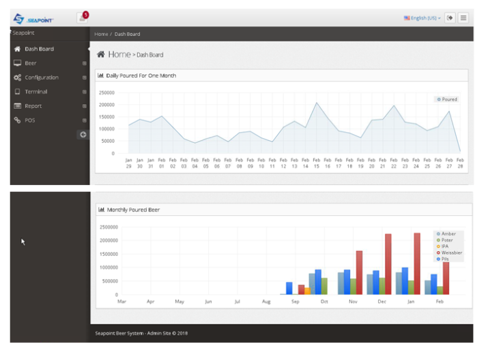Click the Seapoint logo
488x360 pixels.
(x=33, y=19)
